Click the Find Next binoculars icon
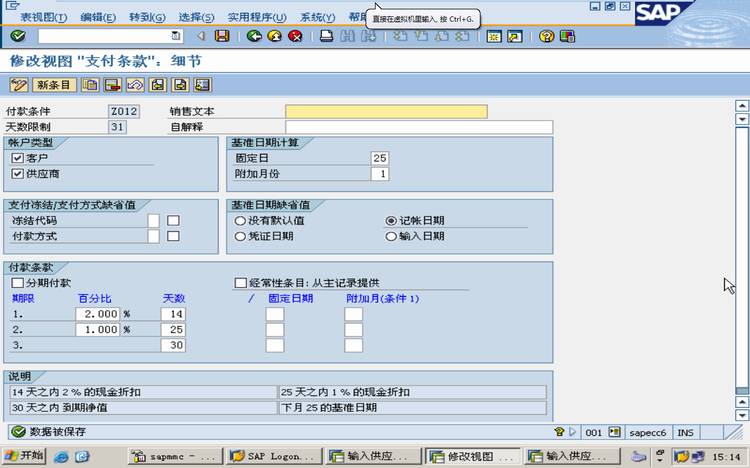The height and width of the screenshot is (468, 750). pyautogui.click(x=368, y=36)
